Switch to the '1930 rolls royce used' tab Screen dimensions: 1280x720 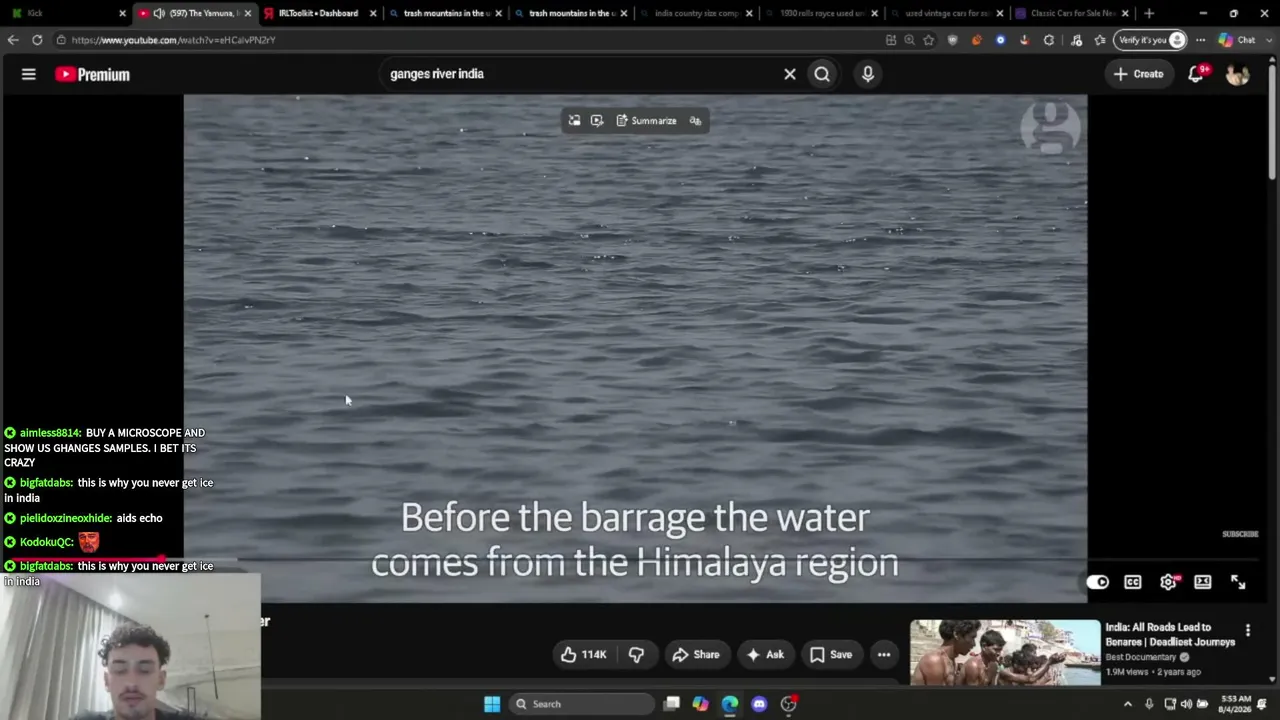821,13
